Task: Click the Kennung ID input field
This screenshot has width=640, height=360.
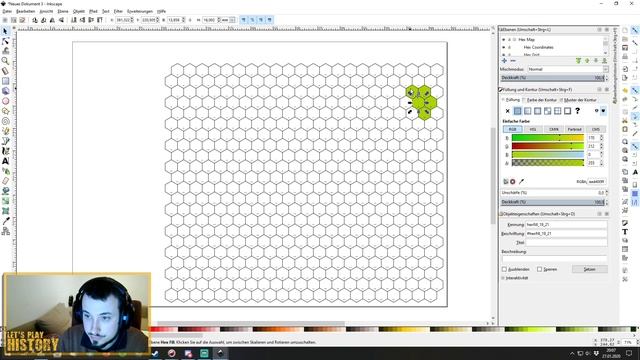Action: (x=566, y=225)
